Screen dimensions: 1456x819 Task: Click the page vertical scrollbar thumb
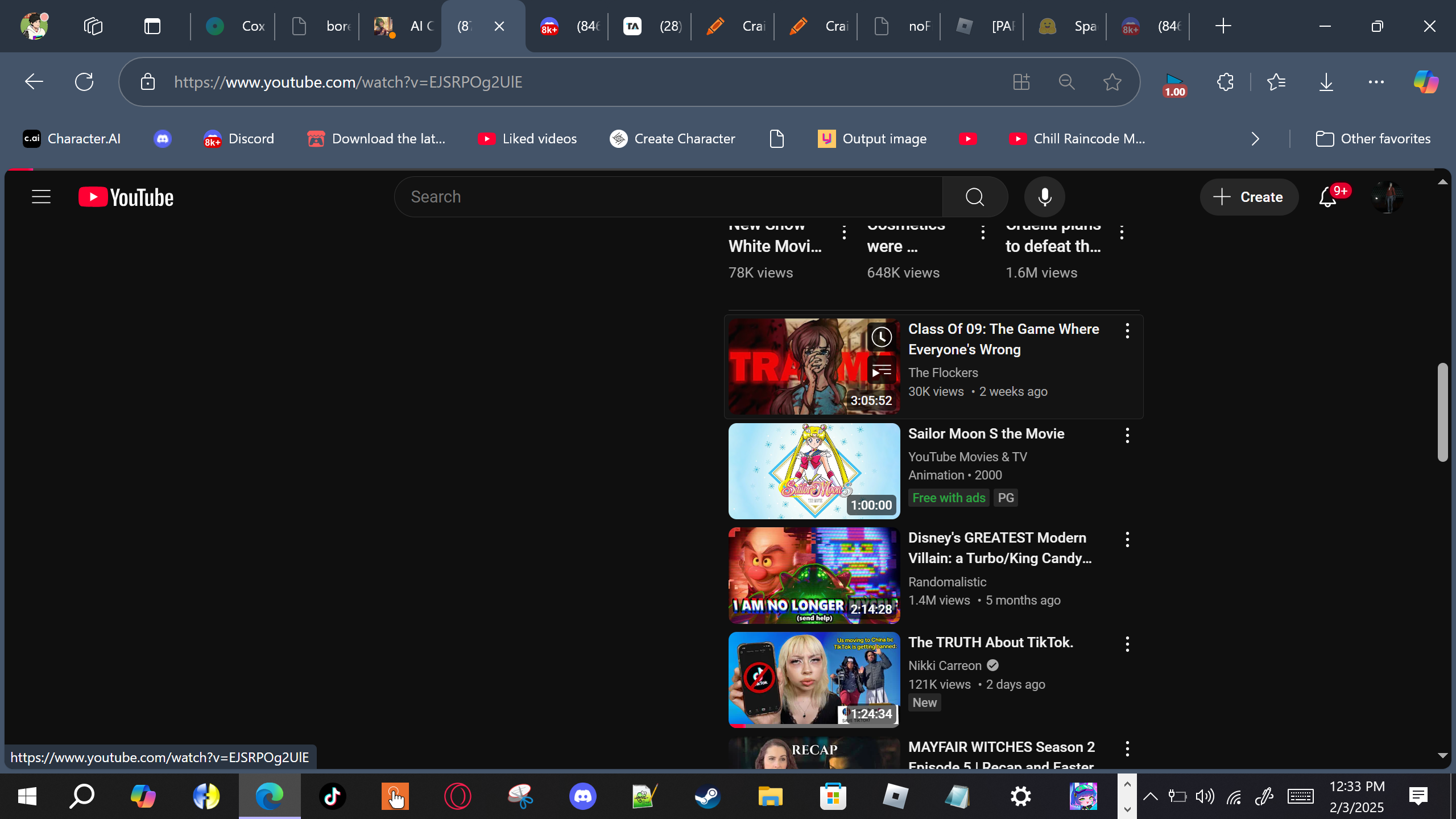[x=1442, y=412]
